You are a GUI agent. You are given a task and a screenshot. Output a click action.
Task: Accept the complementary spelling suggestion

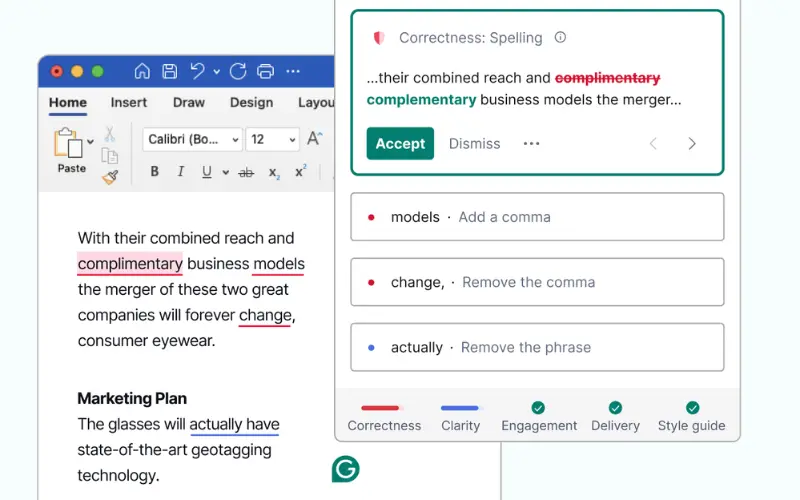pyautogui.click(x=400, y=143)
